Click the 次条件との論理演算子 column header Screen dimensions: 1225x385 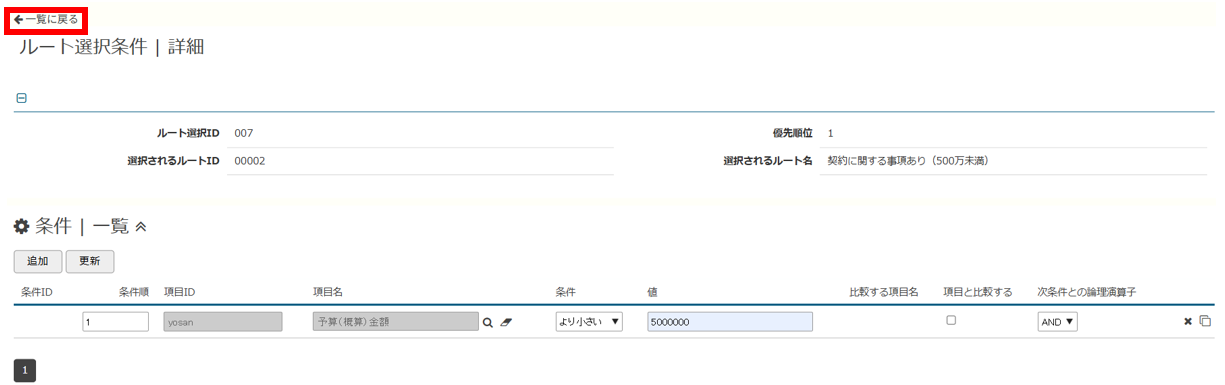[1086, 292]
